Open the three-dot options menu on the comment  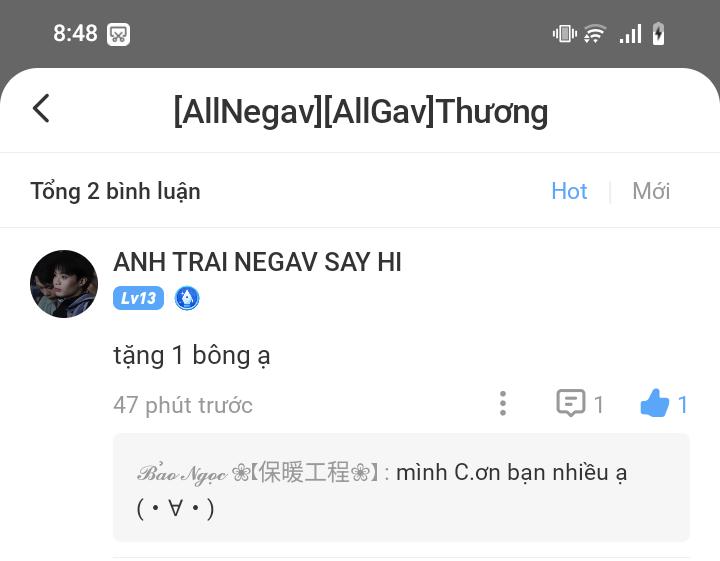503,404
